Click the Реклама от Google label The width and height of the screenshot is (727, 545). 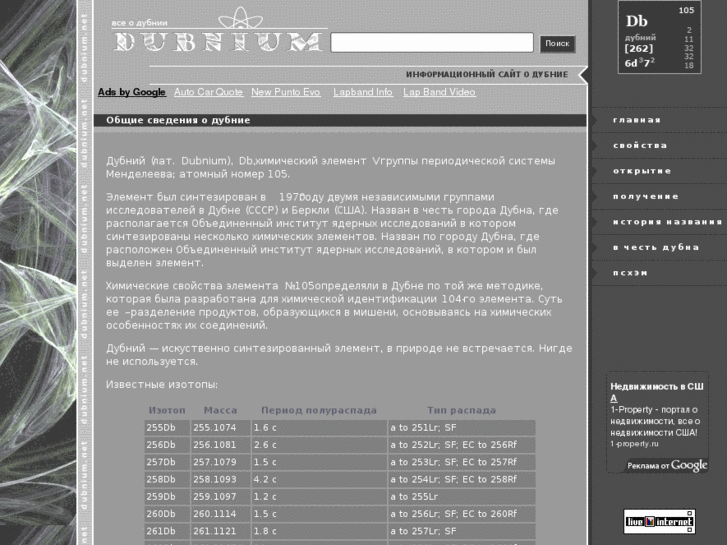pos(667,465)
